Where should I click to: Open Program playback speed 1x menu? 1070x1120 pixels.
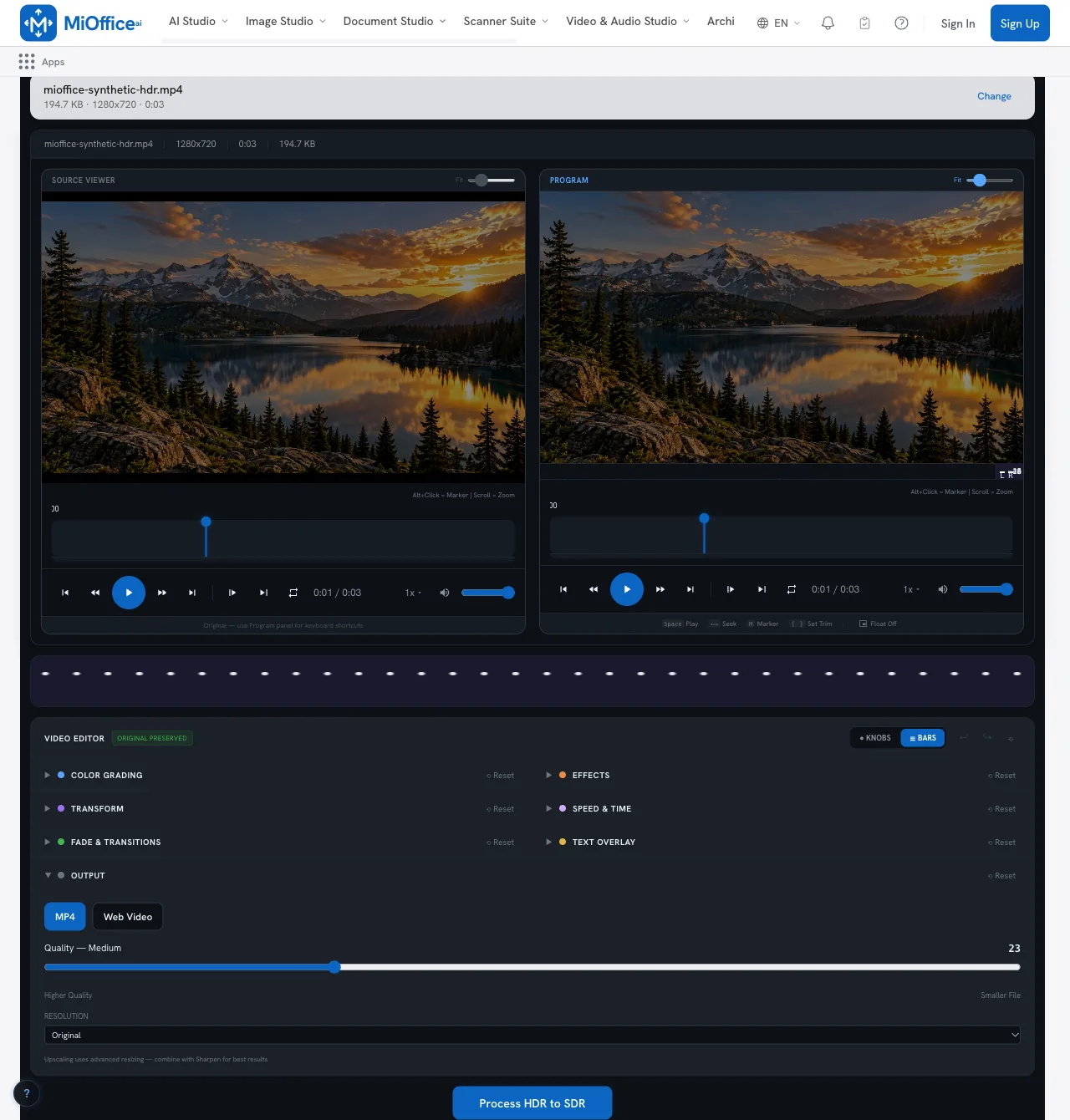[x=911, y=589]
